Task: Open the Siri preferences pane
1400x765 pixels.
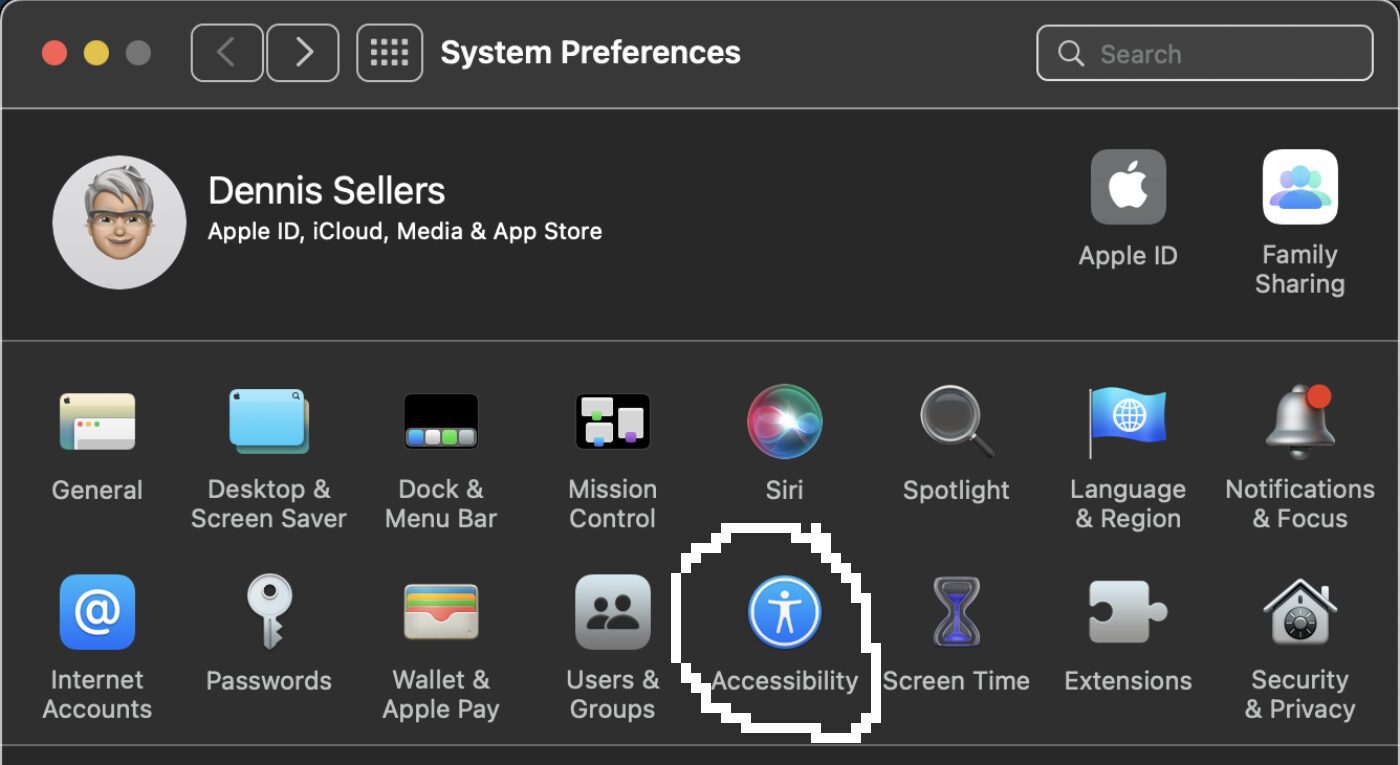Action: 784,422
